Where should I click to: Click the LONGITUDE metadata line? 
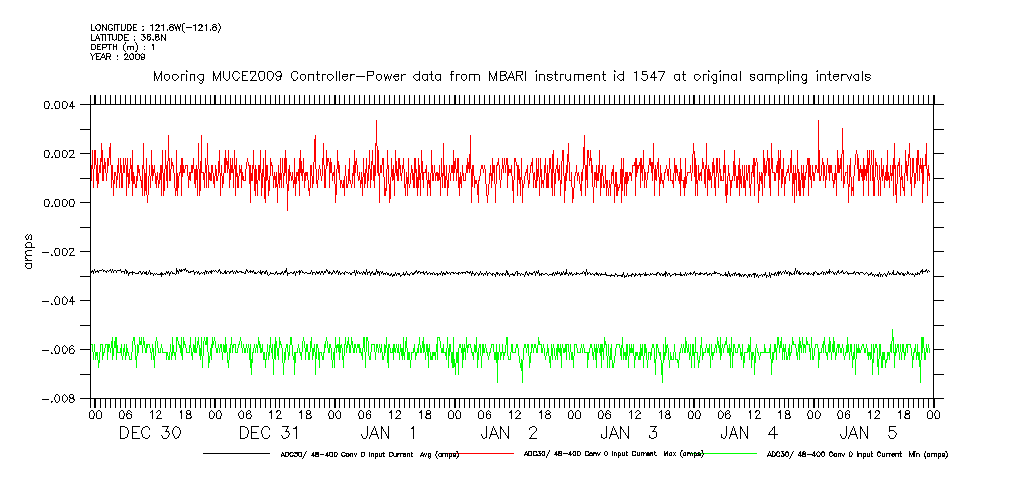pos(155,28)
